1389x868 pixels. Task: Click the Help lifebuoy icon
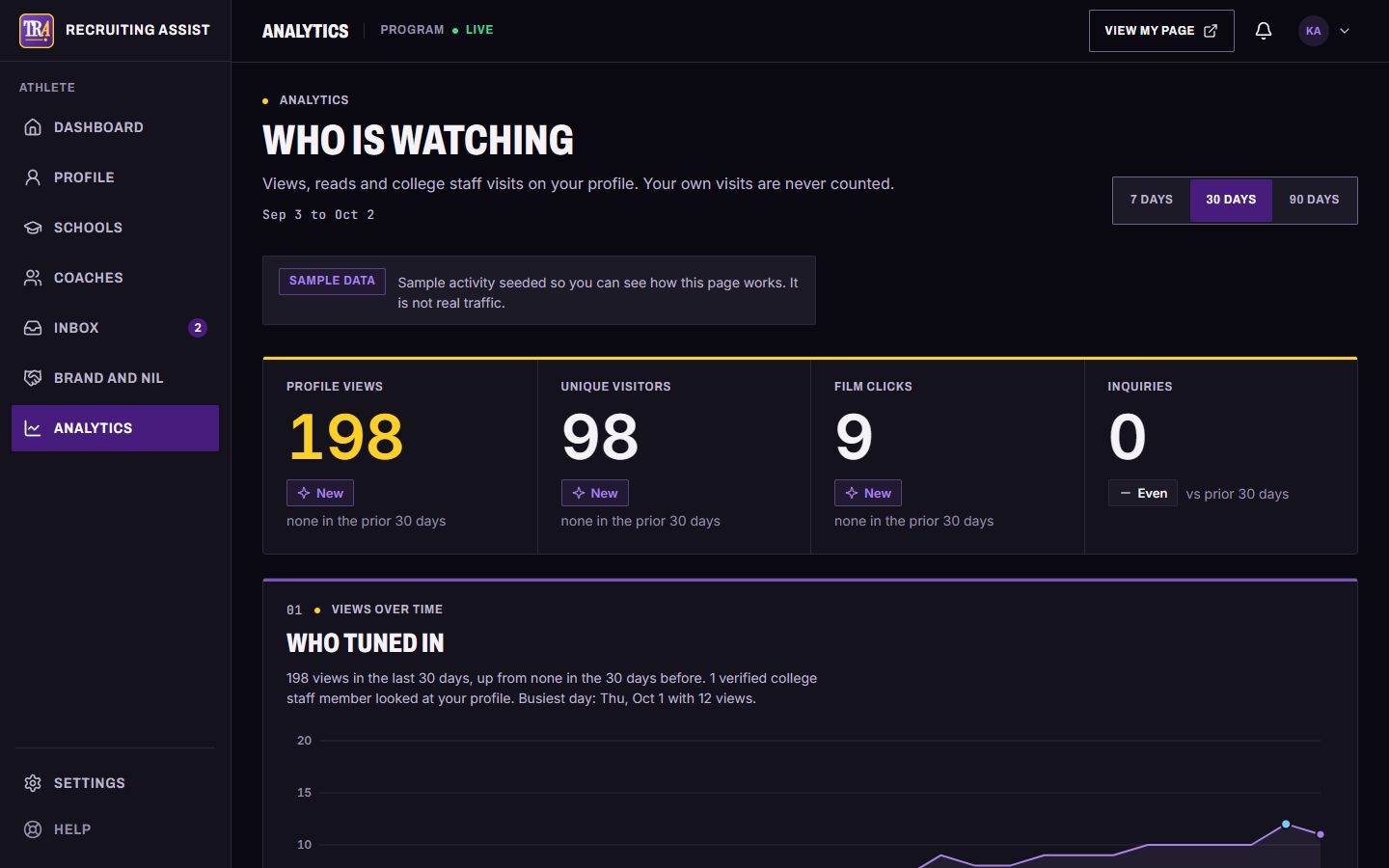[33, 829]
